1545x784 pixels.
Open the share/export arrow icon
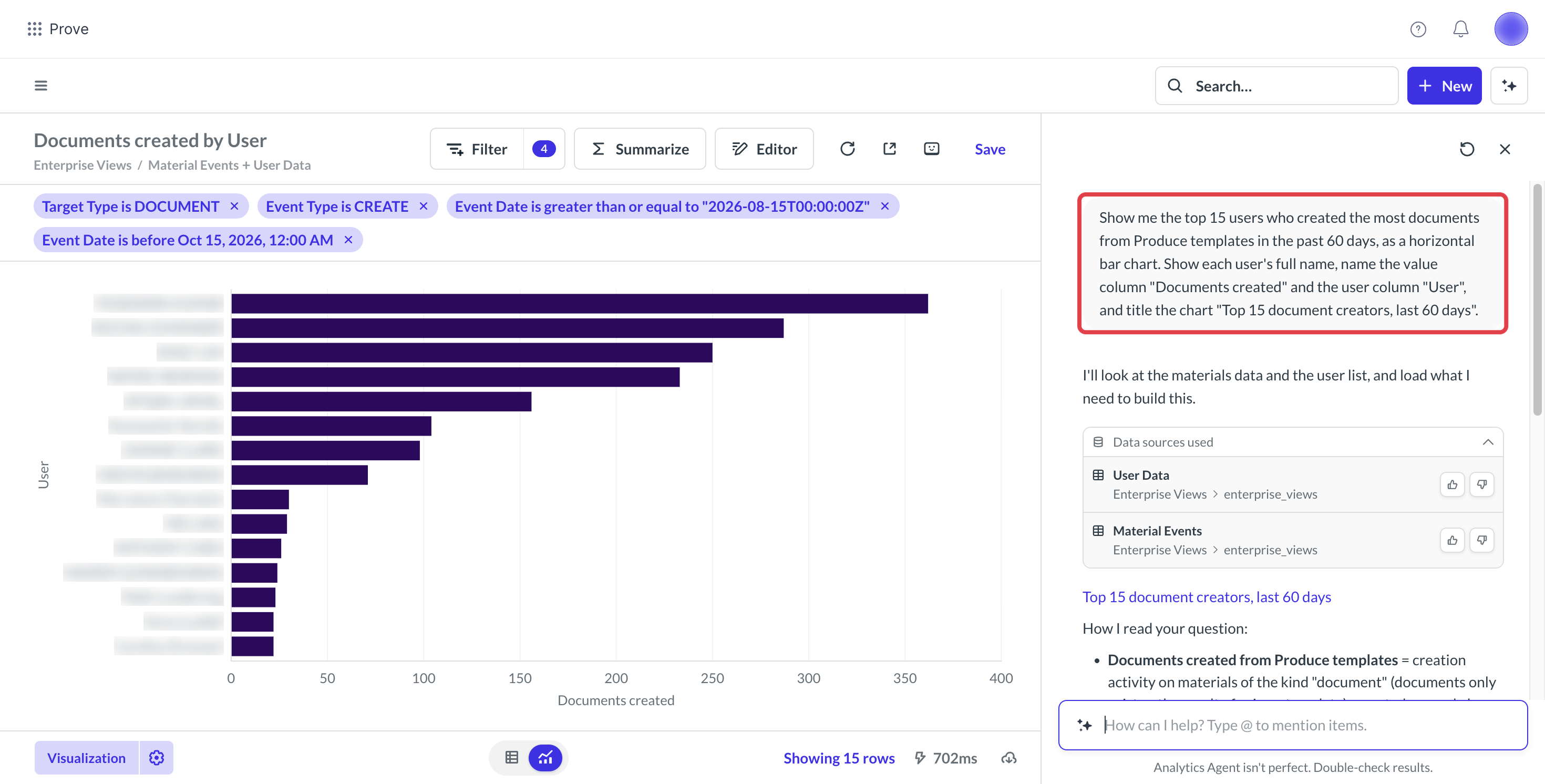click(x=890, y=149)
